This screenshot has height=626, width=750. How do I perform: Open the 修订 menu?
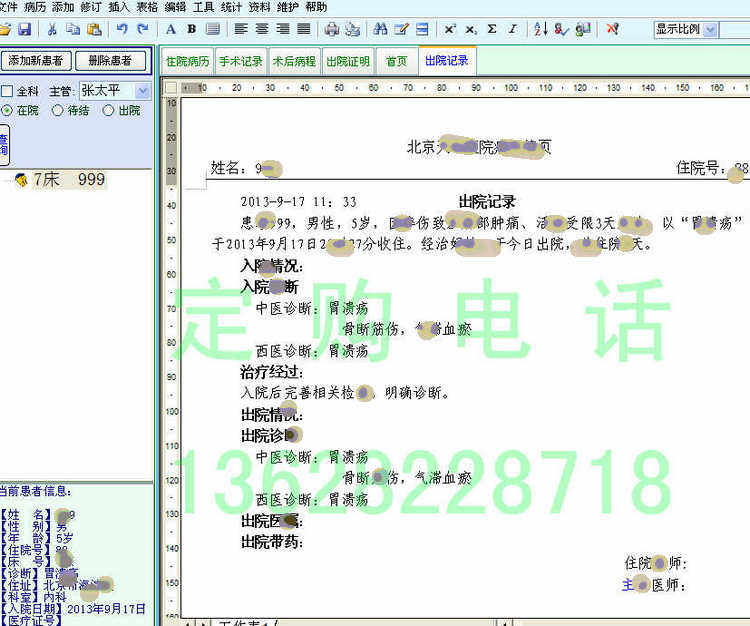tap(91, 7)
